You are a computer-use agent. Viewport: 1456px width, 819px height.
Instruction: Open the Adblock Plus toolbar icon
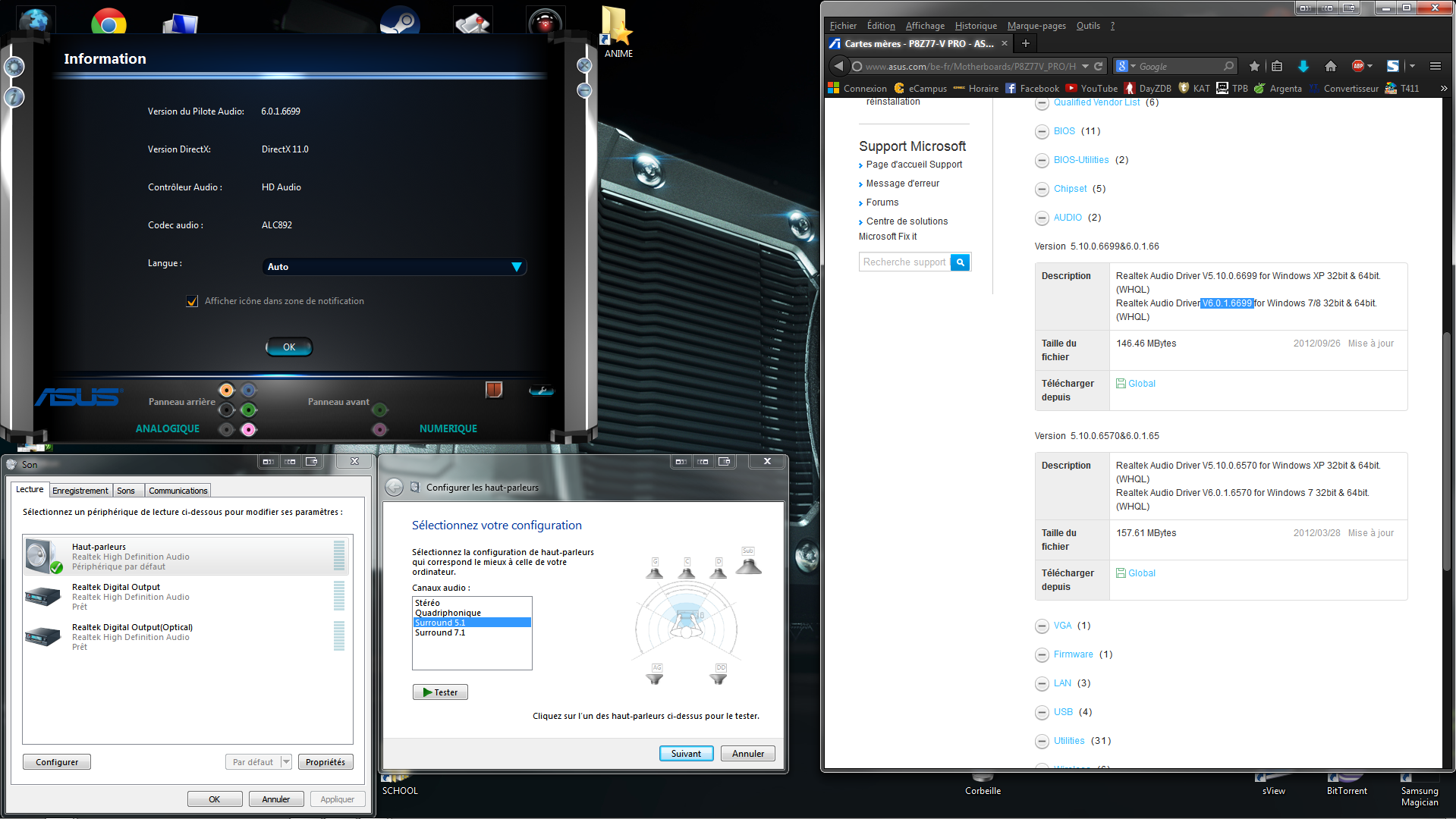1358,67
